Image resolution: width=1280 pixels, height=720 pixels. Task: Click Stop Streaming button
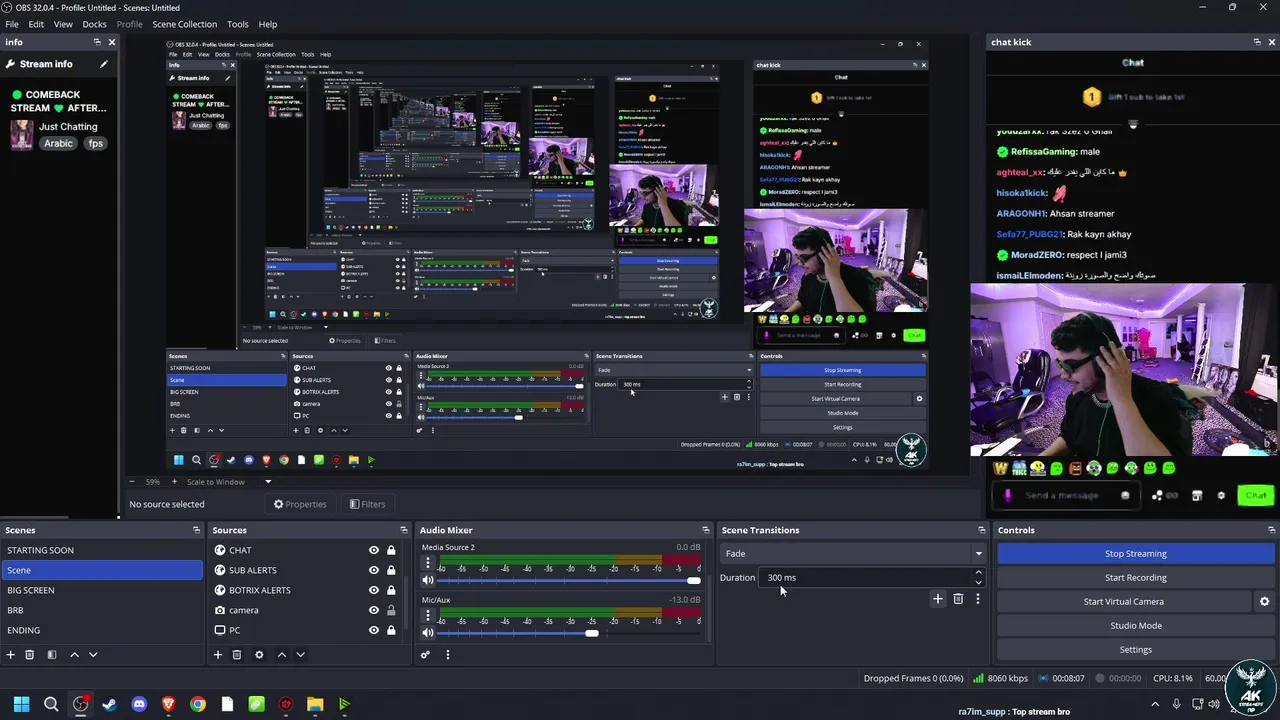[1136, 553]
